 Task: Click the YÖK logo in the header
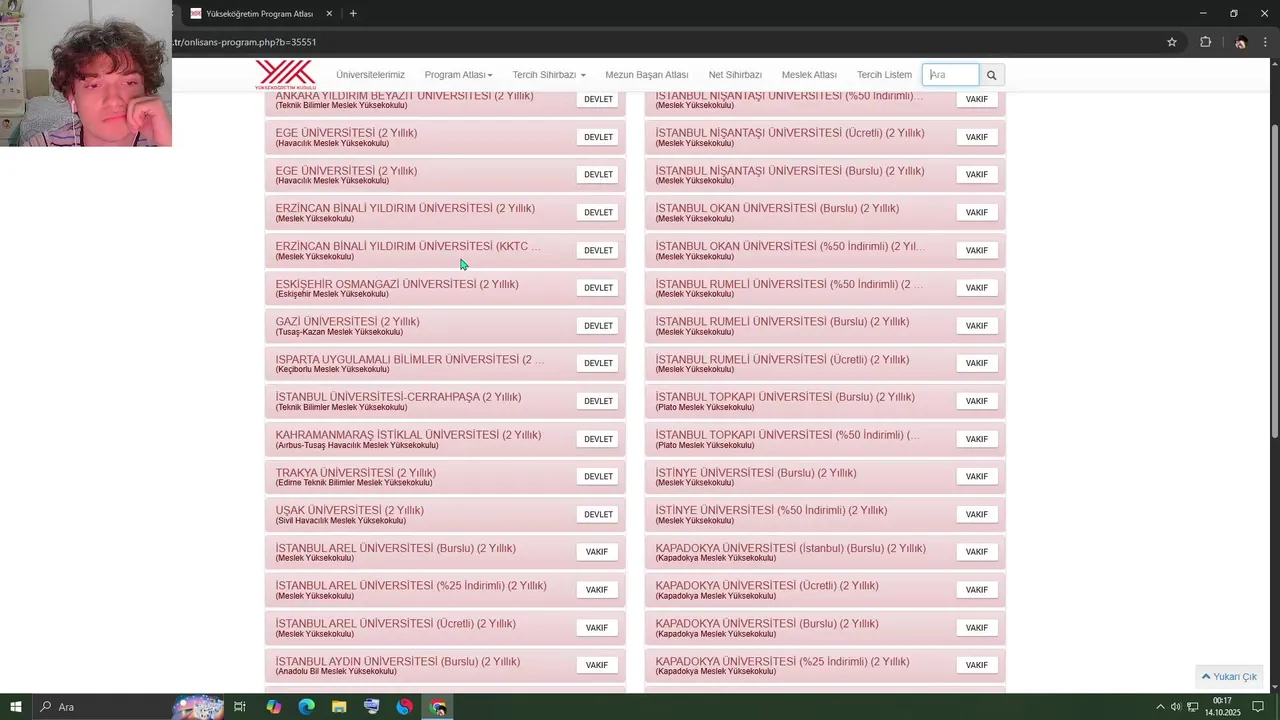[x=285, y=75]
